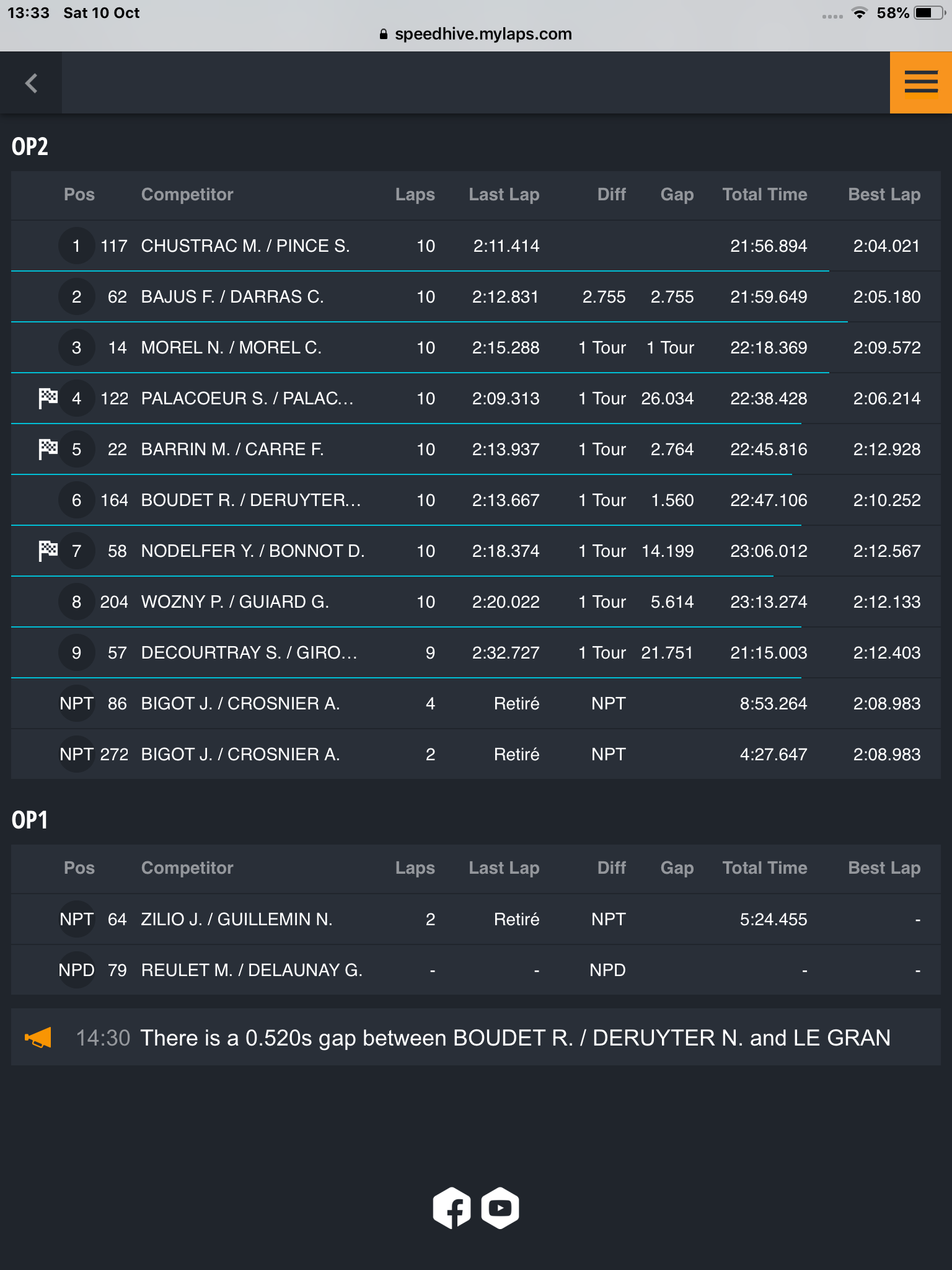952x1270 pixels.
Task: Click the checkered flag beside NODELFER Y.
Action: coord(48,551)
